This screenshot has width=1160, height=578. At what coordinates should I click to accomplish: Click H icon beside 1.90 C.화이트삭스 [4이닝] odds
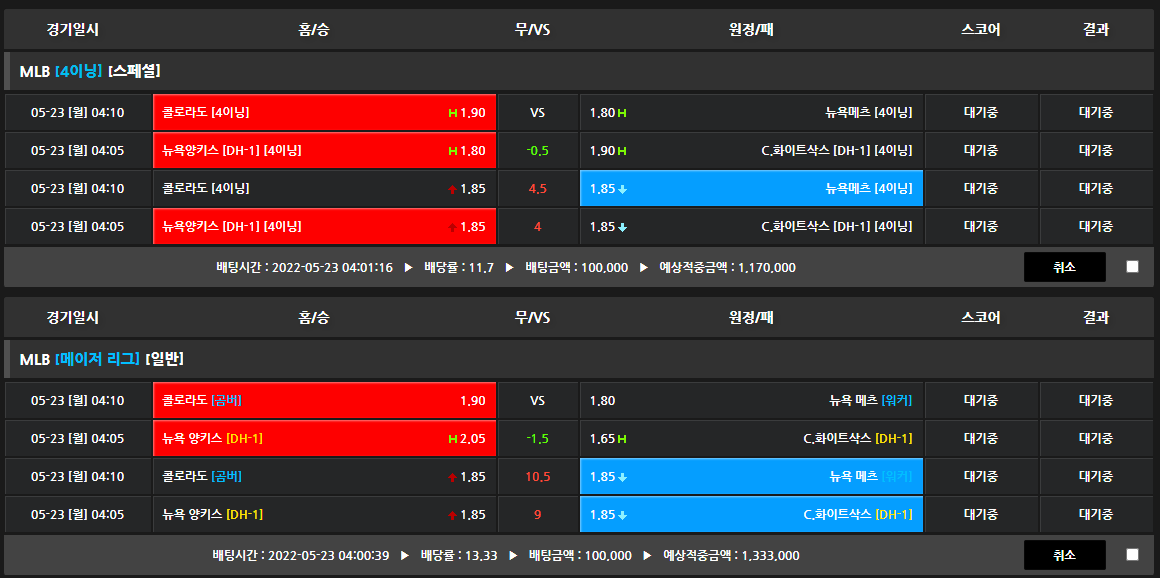(x=622, y=151)
